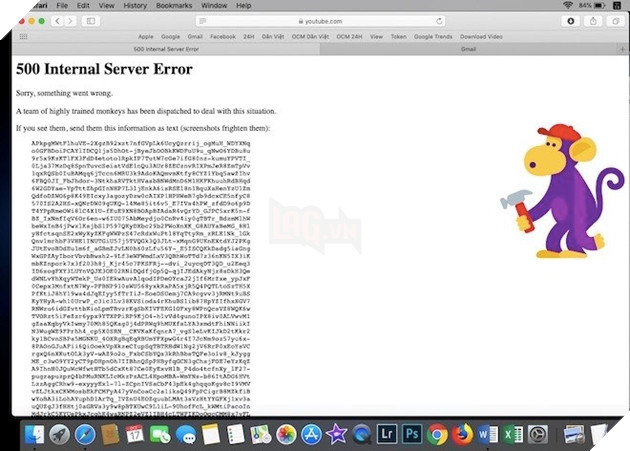Screen dimensions: 630x451
Task: Go forward with the Safari forward arrow
Action: [70, 21]
